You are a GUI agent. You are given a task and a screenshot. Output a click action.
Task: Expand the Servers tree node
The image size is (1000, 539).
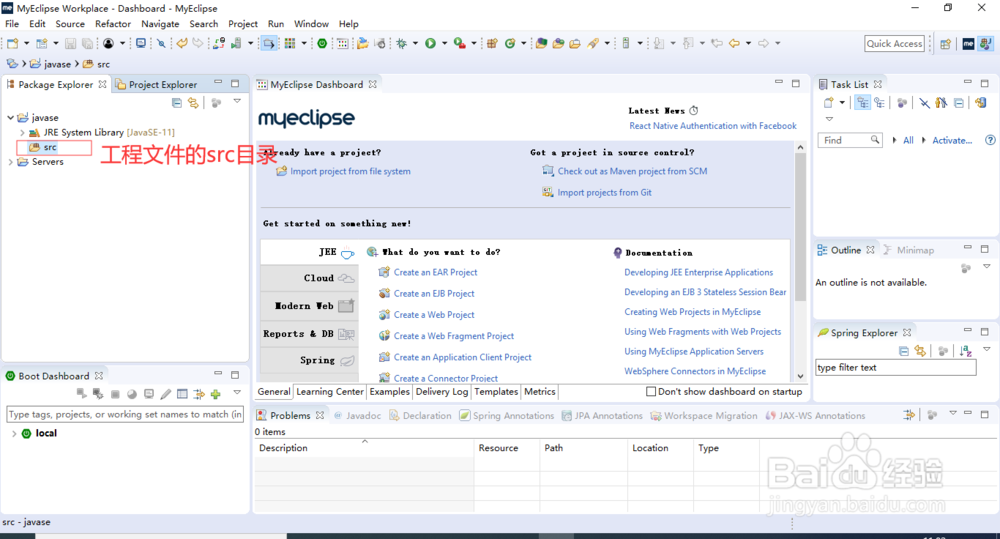pos(10,162)
